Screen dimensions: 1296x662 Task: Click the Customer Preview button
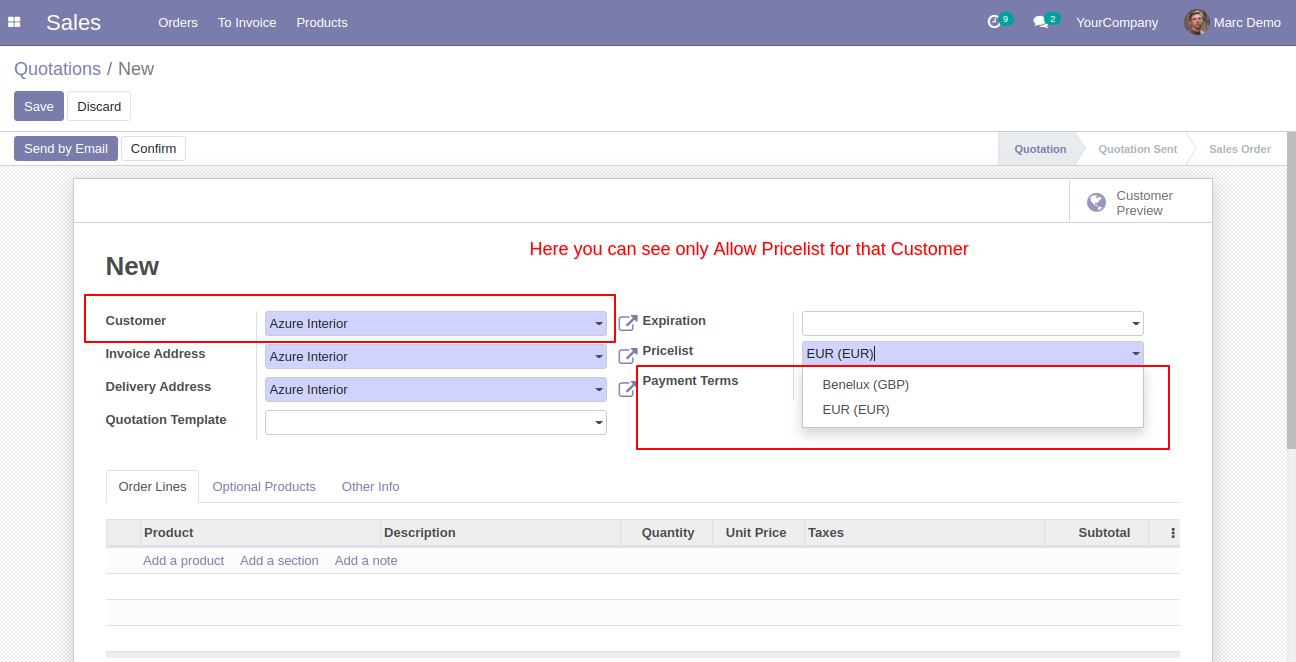[x=1140, y=203]
